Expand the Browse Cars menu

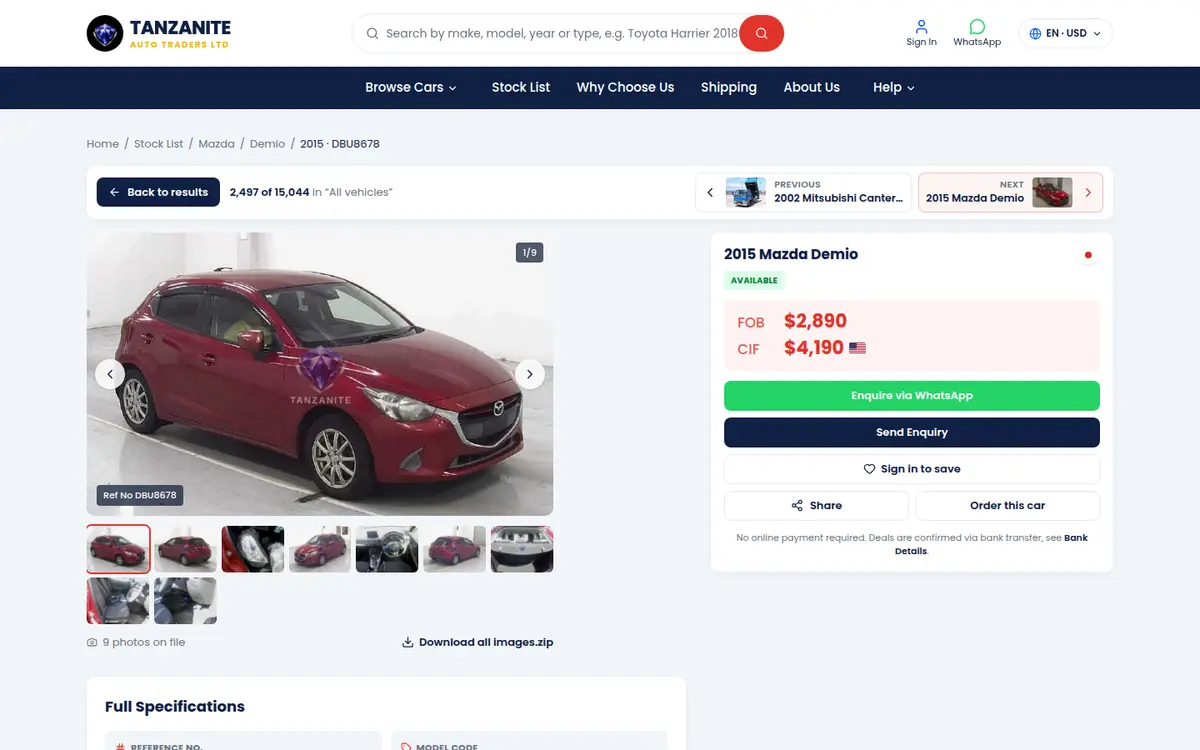click(x=411, y=88)
